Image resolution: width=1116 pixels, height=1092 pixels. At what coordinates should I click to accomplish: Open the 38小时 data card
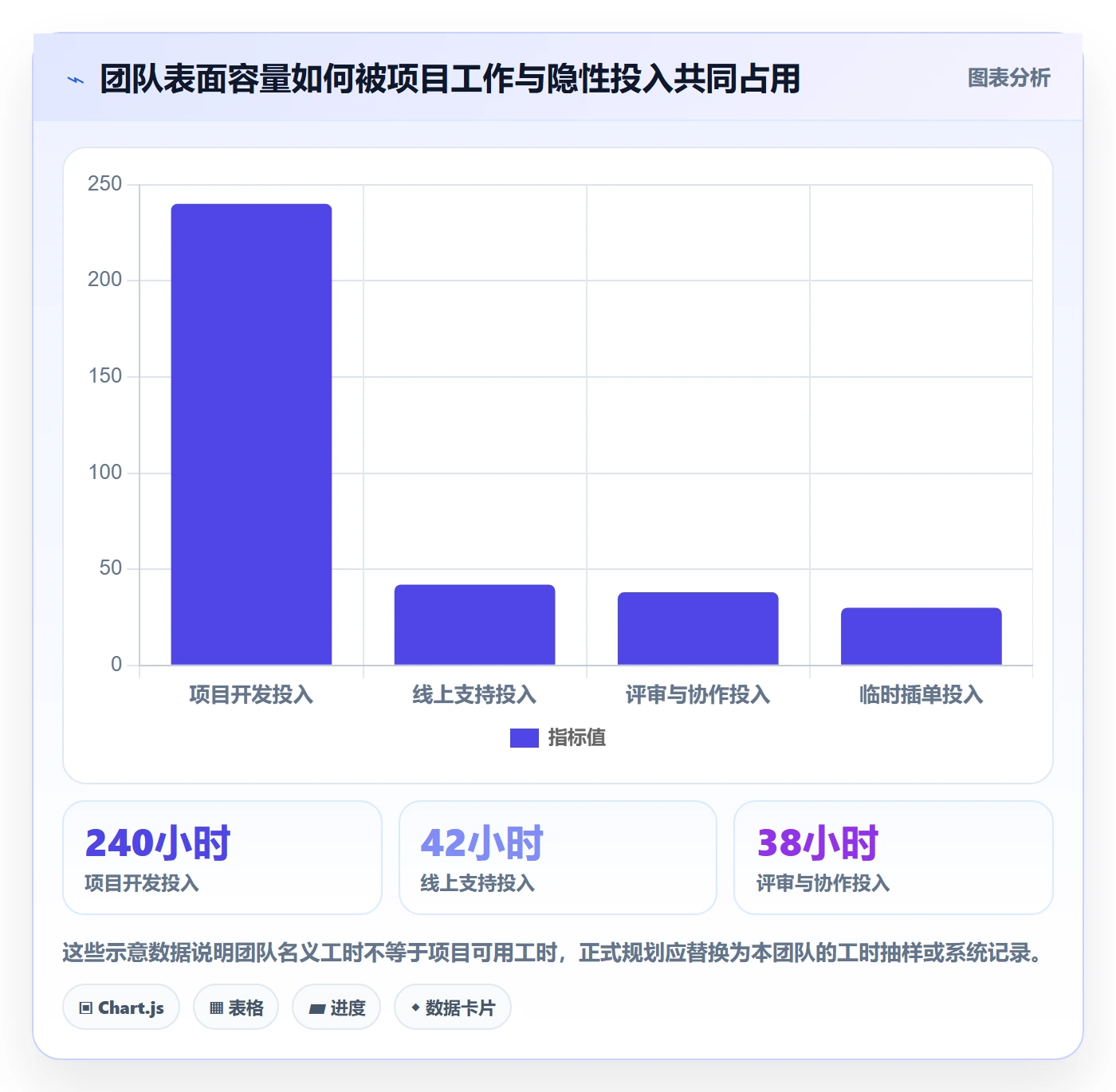[x=894, y=858]
